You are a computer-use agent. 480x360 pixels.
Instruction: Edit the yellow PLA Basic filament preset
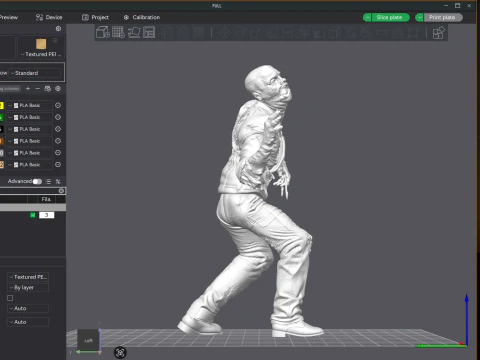(58, 105)
